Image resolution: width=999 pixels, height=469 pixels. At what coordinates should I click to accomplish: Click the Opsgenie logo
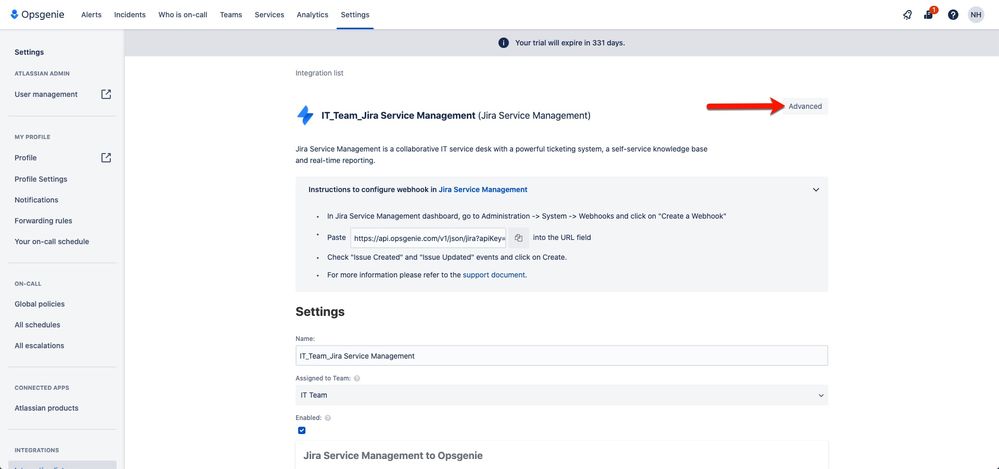[x=37, y=15]
